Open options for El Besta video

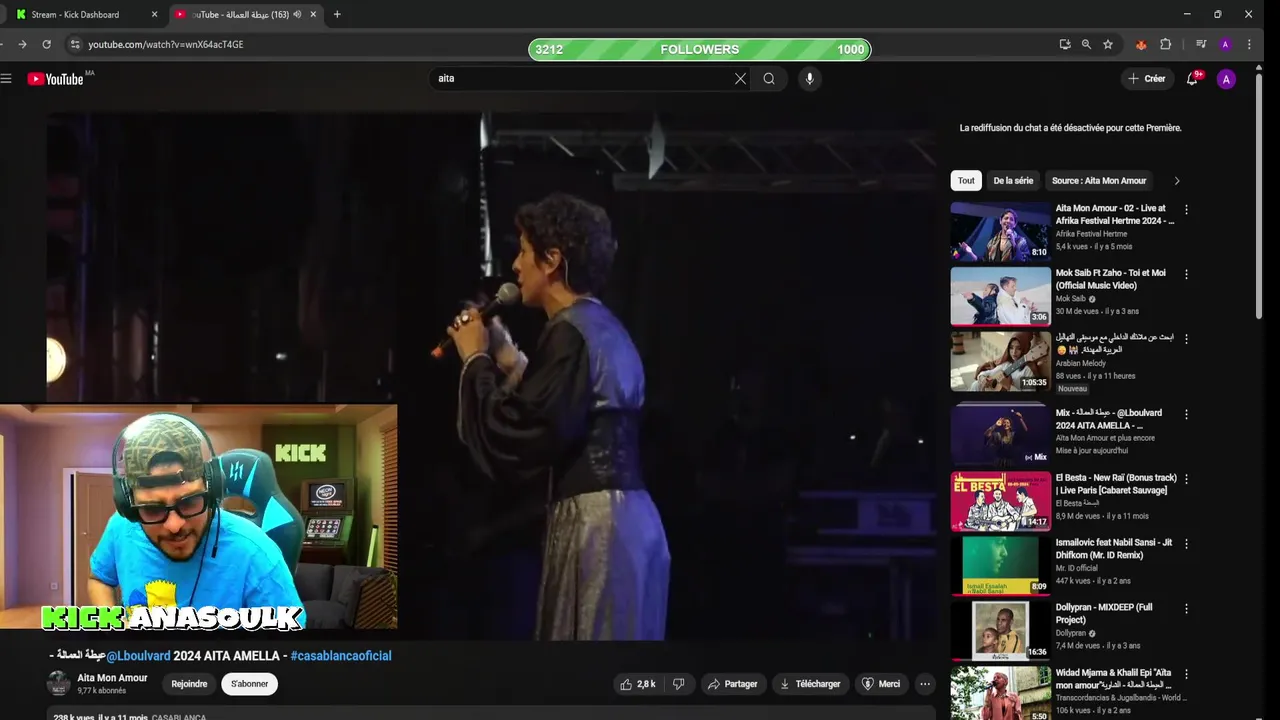click(x=1186, y=479)
